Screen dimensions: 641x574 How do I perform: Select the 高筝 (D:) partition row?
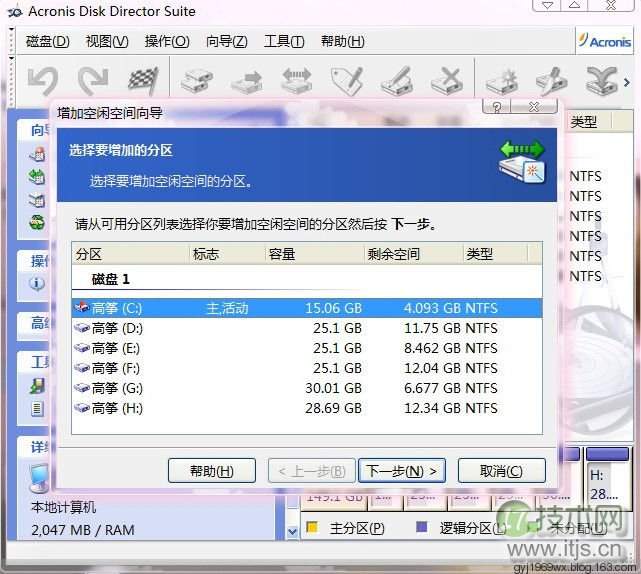coord(307,328)
